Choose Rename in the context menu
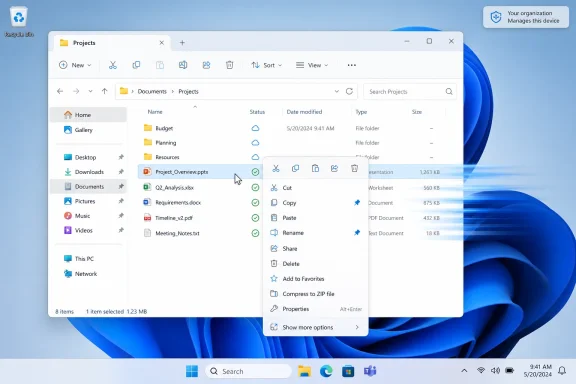Image resolution: width=576 pixels, height=384 pixels. pos(316,233)
